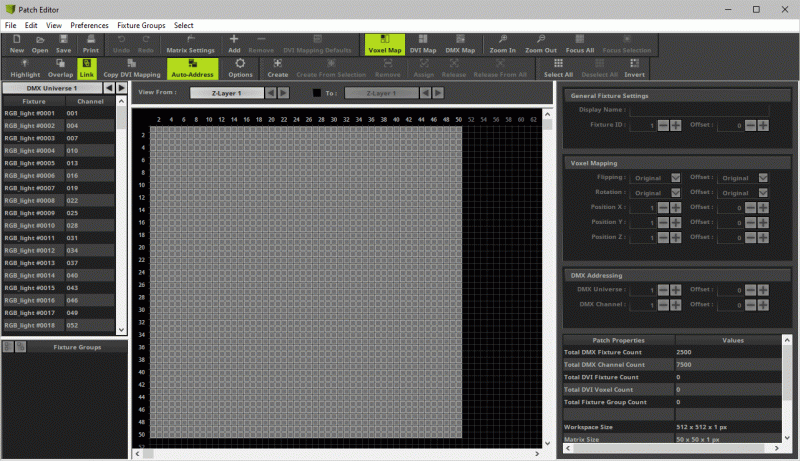Switch to Voxel Map view

(385, 44)
